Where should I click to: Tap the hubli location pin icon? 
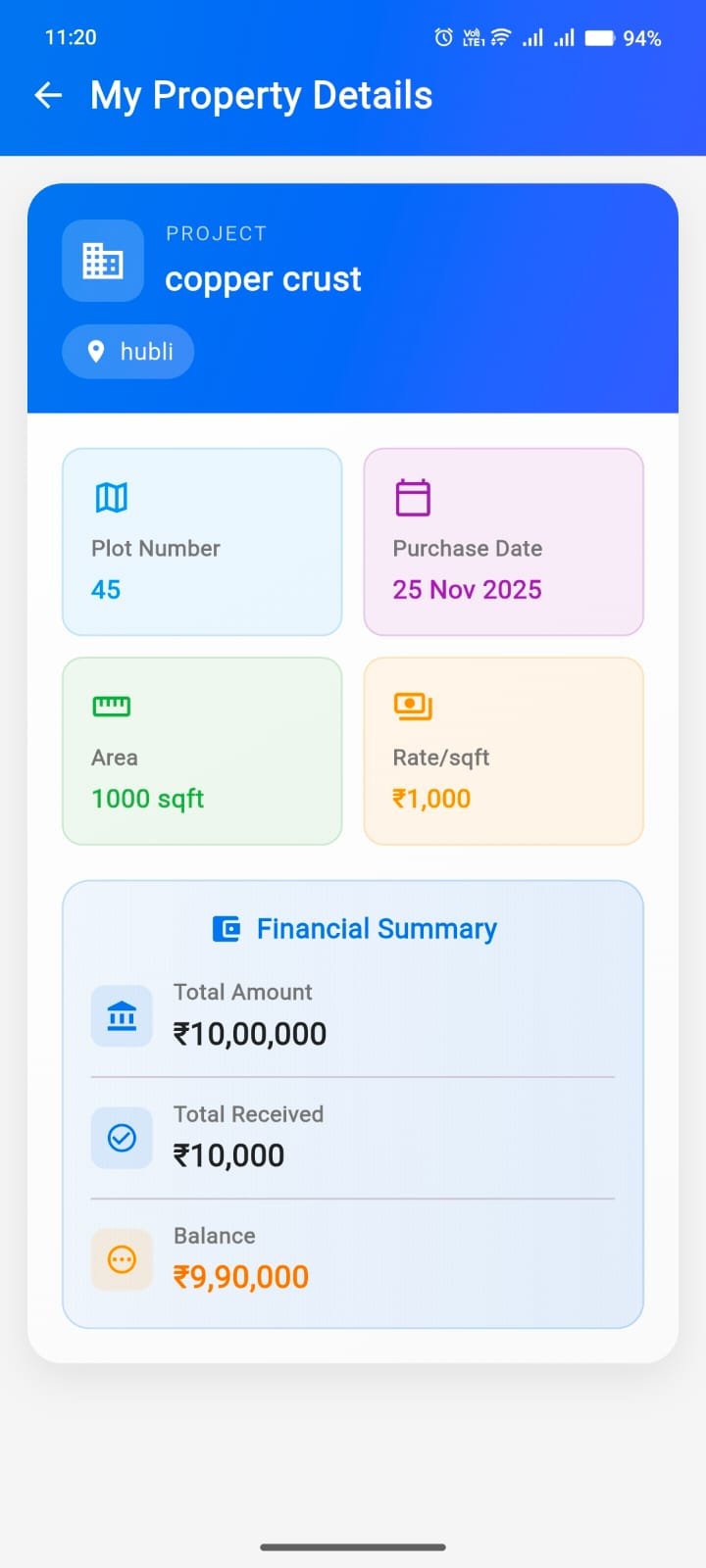coord(96,352)
